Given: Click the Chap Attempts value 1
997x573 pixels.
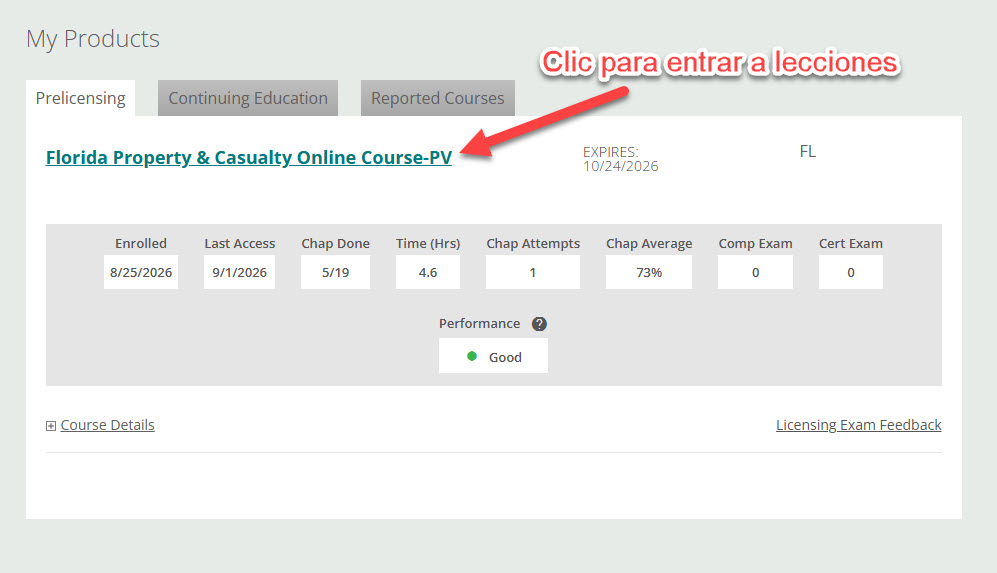Looking at the screenshot, I should tap(533, 272).
